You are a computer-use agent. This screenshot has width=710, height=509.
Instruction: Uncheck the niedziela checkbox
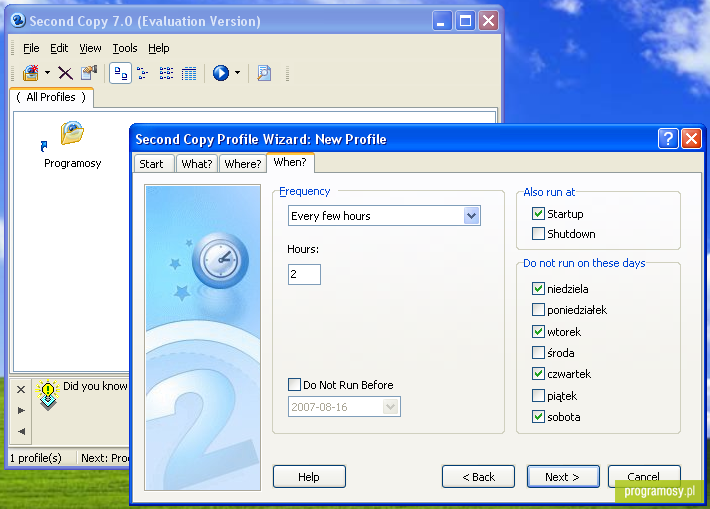[x=538, y=288]
